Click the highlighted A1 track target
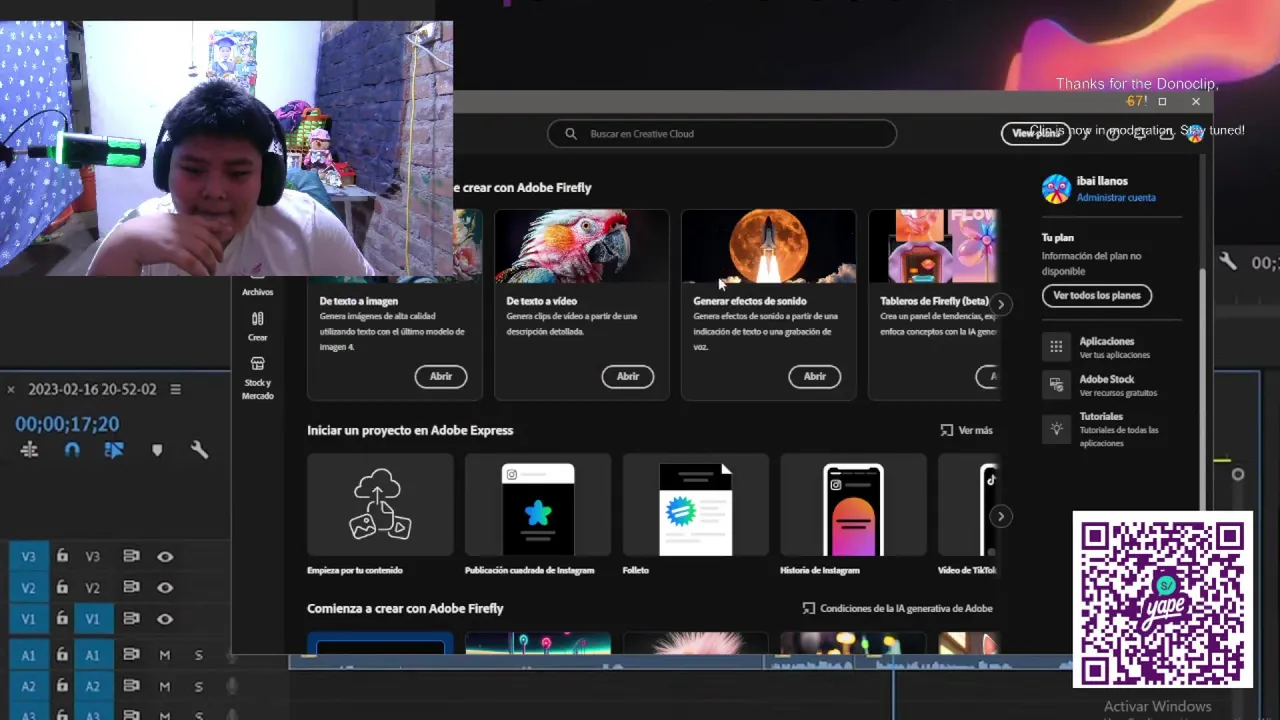Image resolution: width=1280 pixels, height=720 pixels. coord(93,655)
